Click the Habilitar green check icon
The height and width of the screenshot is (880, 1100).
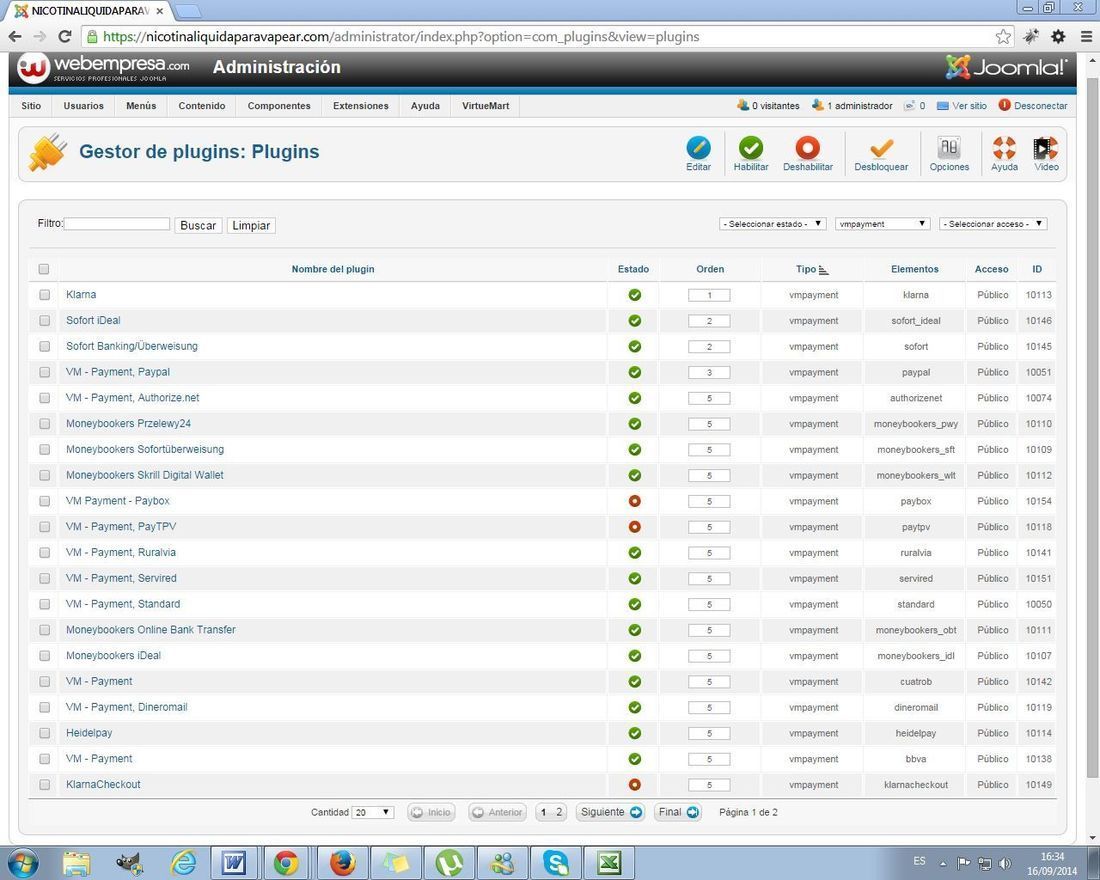click(x=751, y=148)
